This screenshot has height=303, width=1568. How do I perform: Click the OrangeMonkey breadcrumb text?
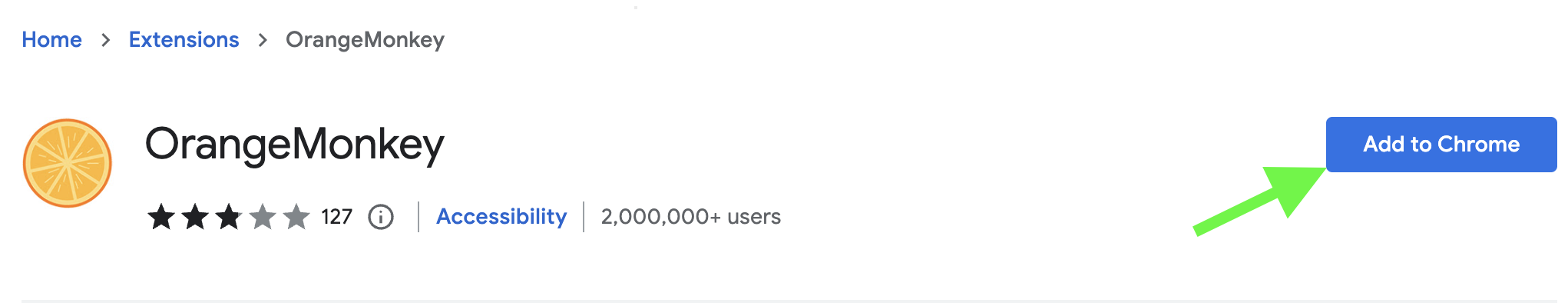[x=365, y=40]
